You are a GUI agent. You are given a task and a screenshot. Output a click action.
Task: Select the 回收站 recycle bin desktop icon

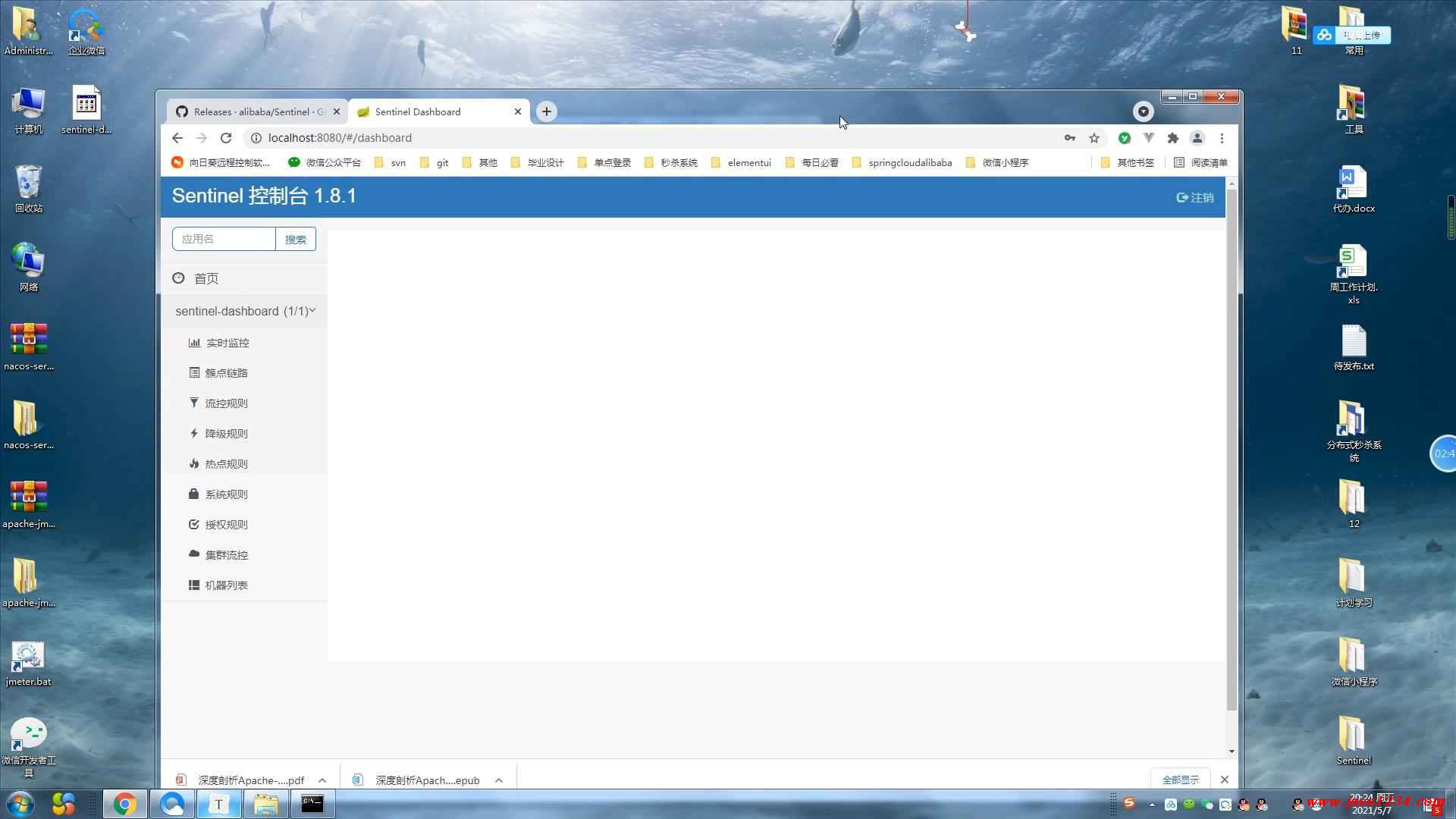pos(29,189)
